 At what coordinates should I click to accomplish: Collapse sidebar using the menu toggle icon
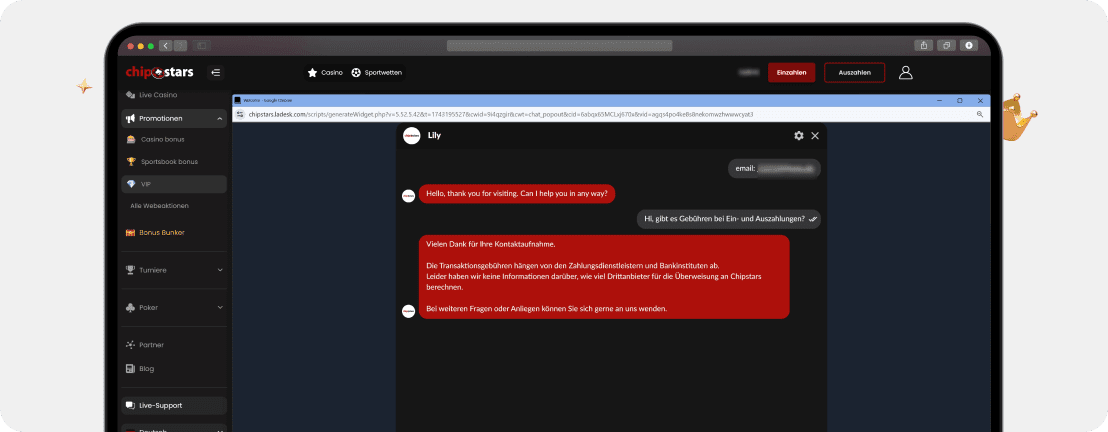tap(215, 72)
